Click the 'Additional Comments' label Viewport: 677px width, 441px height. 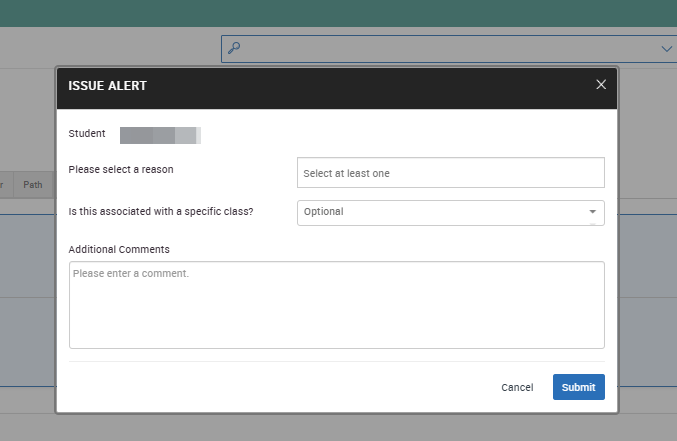(119, 250)
